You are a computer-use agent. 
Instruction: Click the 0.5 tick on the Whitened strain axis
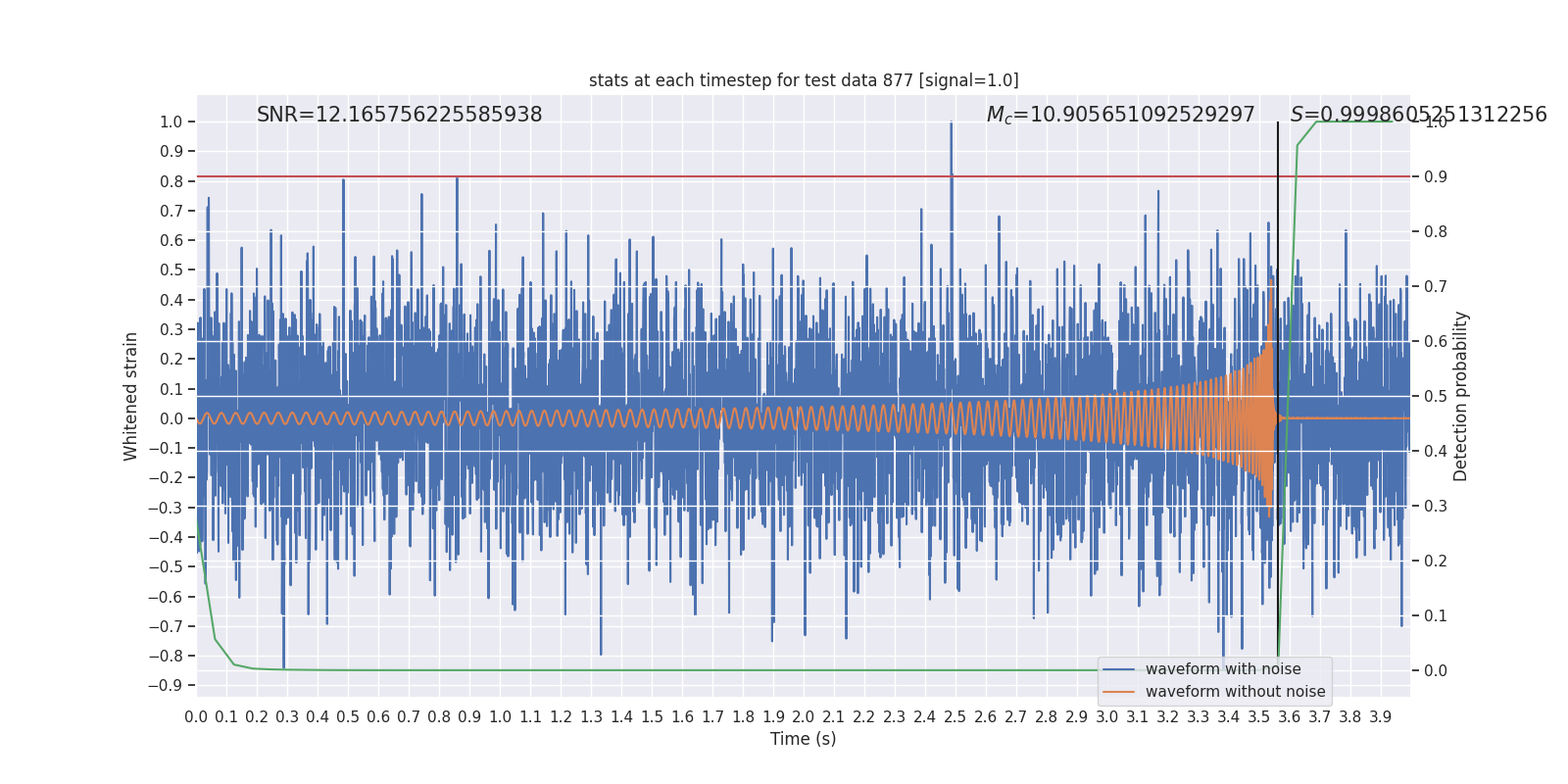coord(171,270)
